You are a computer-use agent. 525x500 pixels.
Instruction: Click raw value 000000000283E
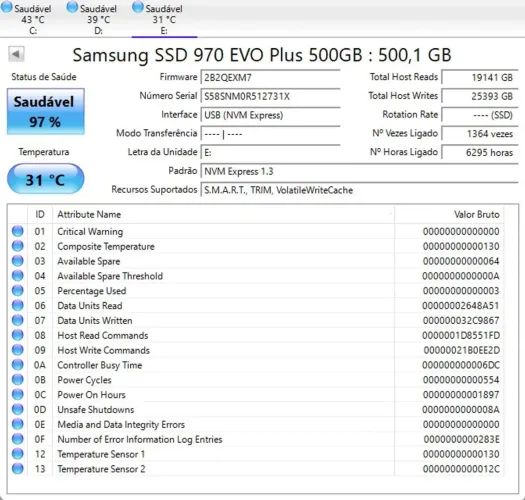click(461, 439)
